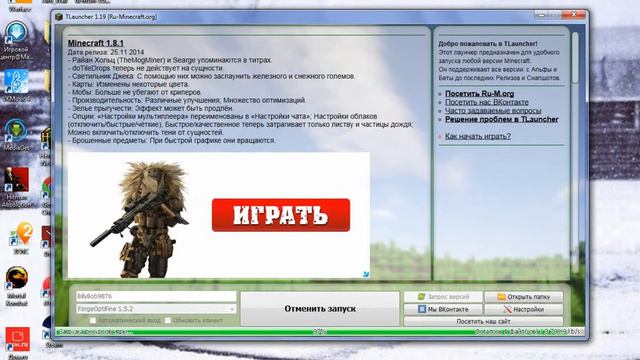Click the Дата релиза: 25.11.2014 line
This screenshot has width=640, height=360.
tap(106, 52)
